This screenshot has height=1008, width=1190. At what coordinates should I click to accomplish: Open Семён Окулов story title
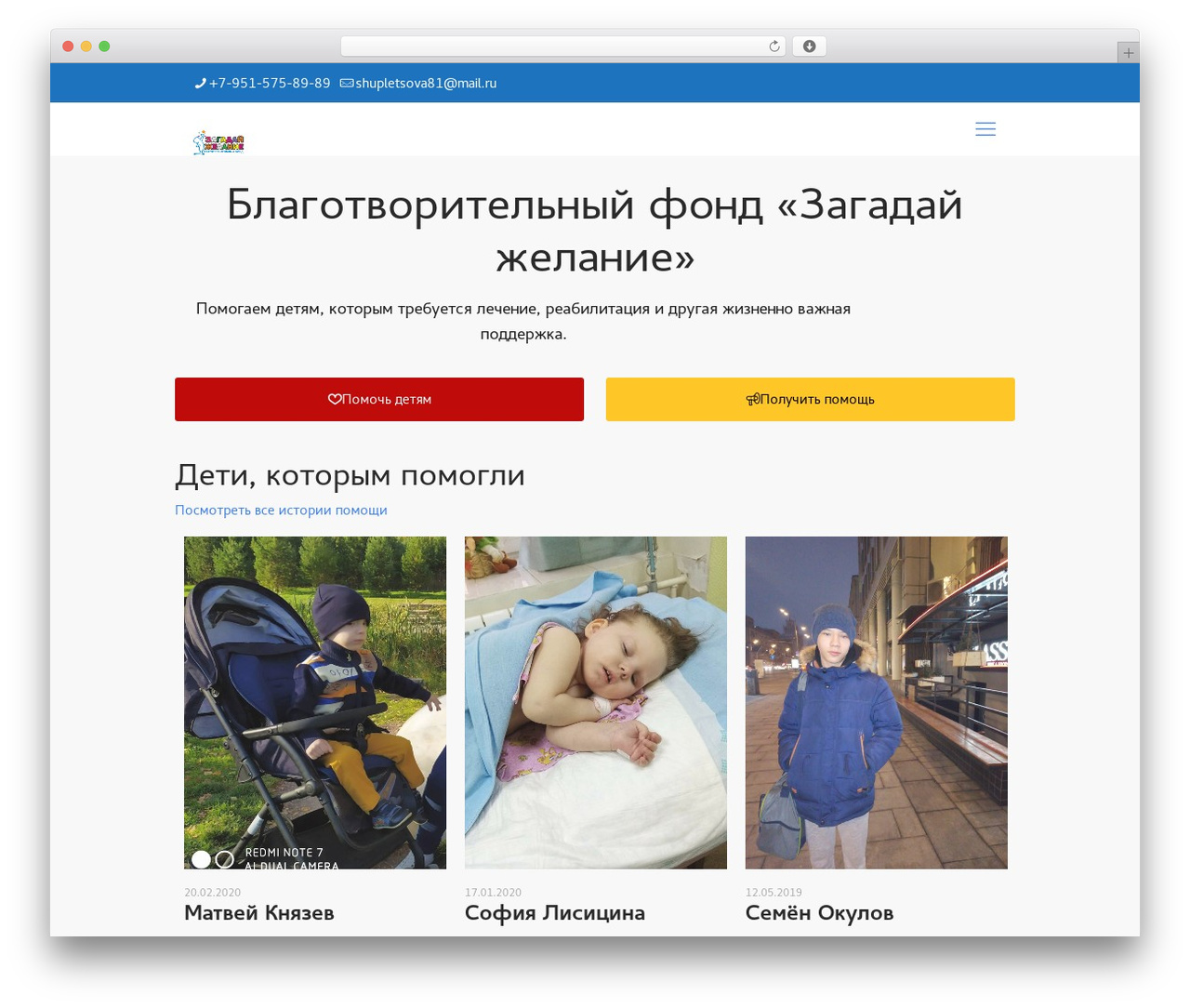pos(819,913)
